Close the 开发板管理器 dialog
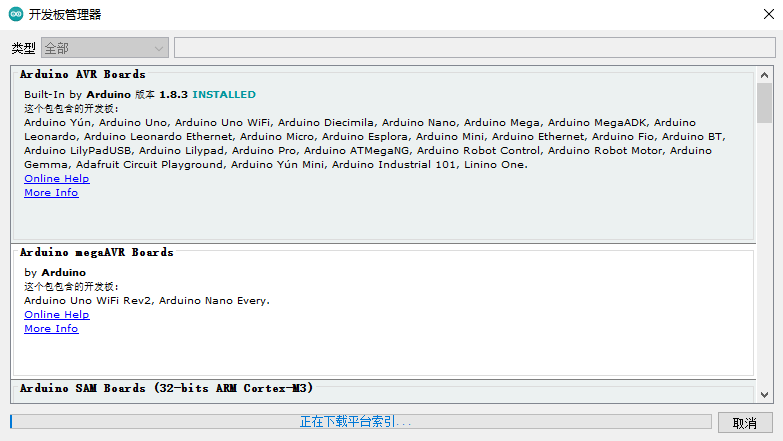This screenshot has width=783, height=441. (769, 14)
